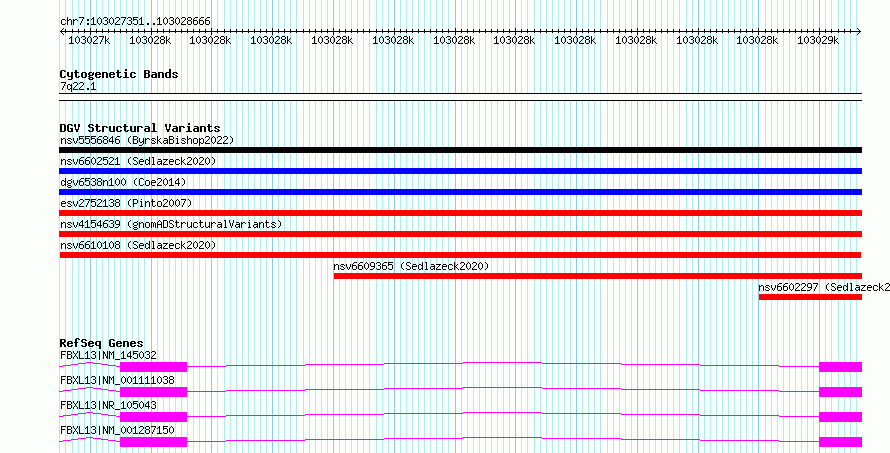The height and width of the screenshot is (453, 890).
Task: Select the red nsv6609365 variant bar
Action: [x=598, y=276]
